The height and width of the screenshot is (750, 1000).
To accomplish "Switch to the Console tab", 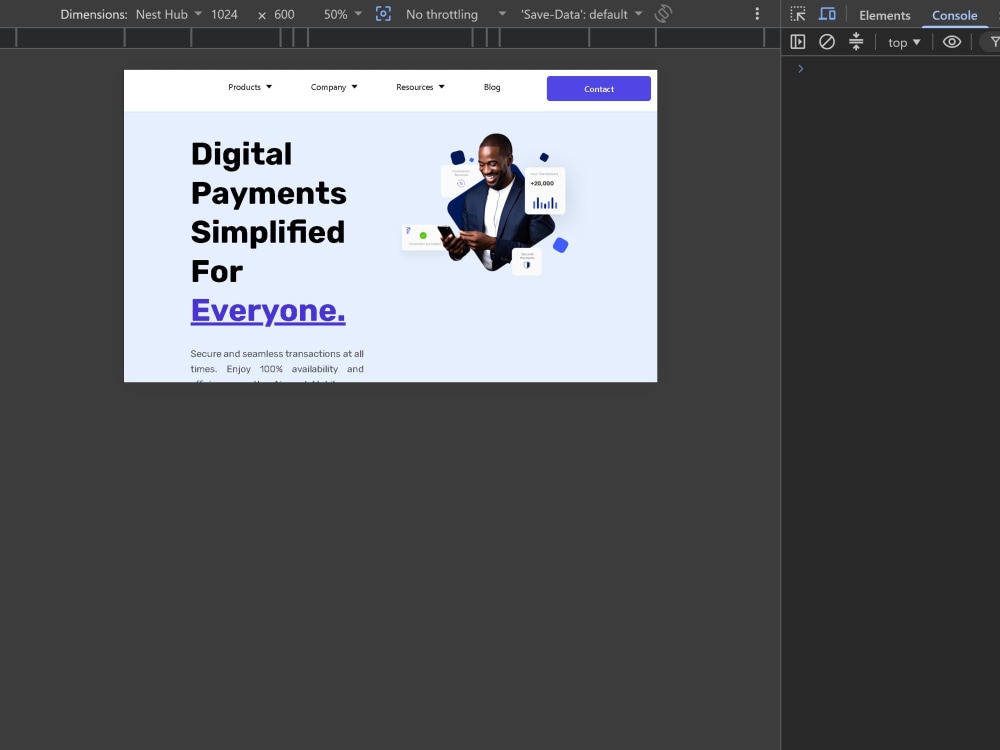I will coord(954,15).
